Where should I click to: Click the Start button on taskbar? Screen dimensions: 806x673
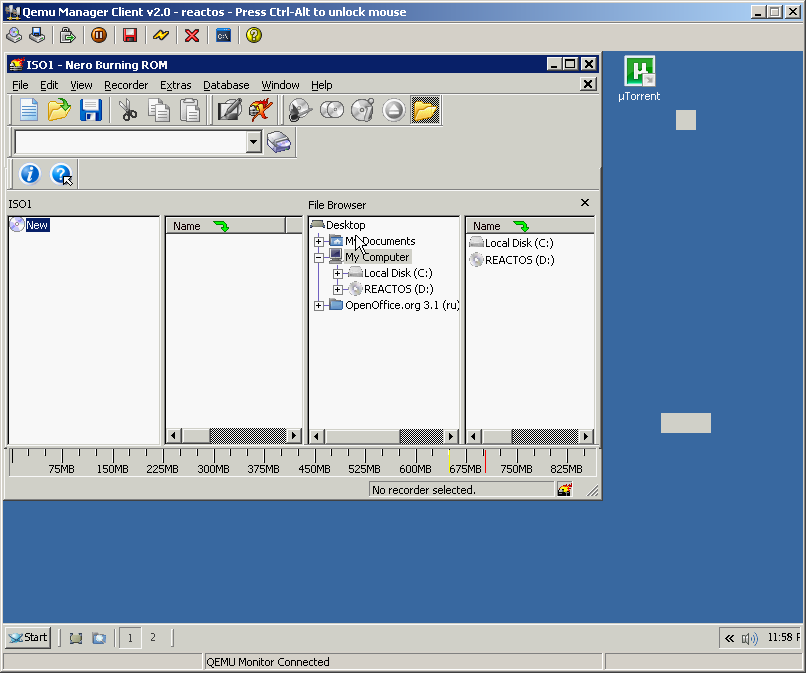(x=28, y=637)
